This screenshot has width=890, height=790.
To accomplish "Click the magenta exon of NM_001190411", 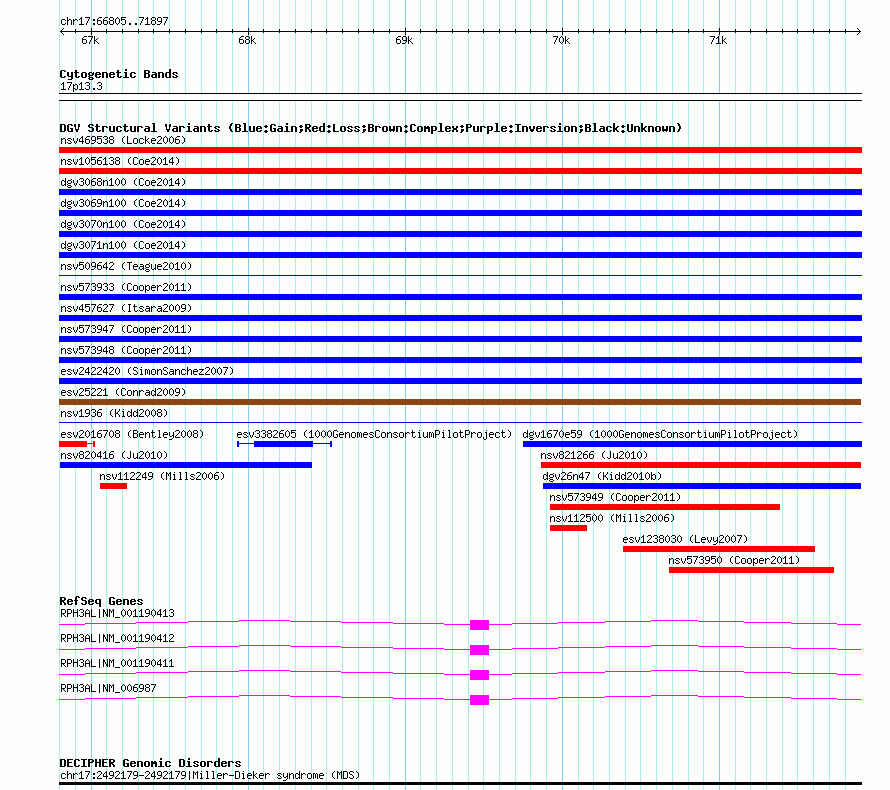I will pyautogui.click(x=480, y=675).
